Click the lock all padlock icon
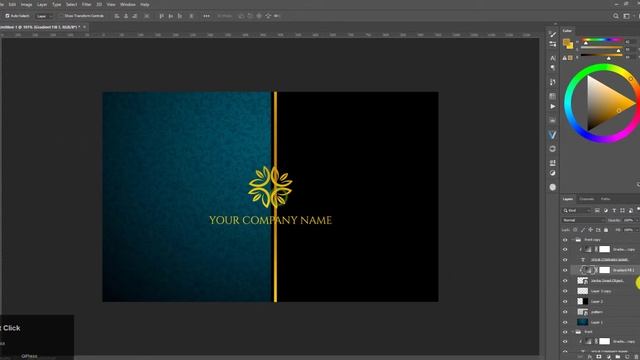The image size is (640, 360). 606,230
